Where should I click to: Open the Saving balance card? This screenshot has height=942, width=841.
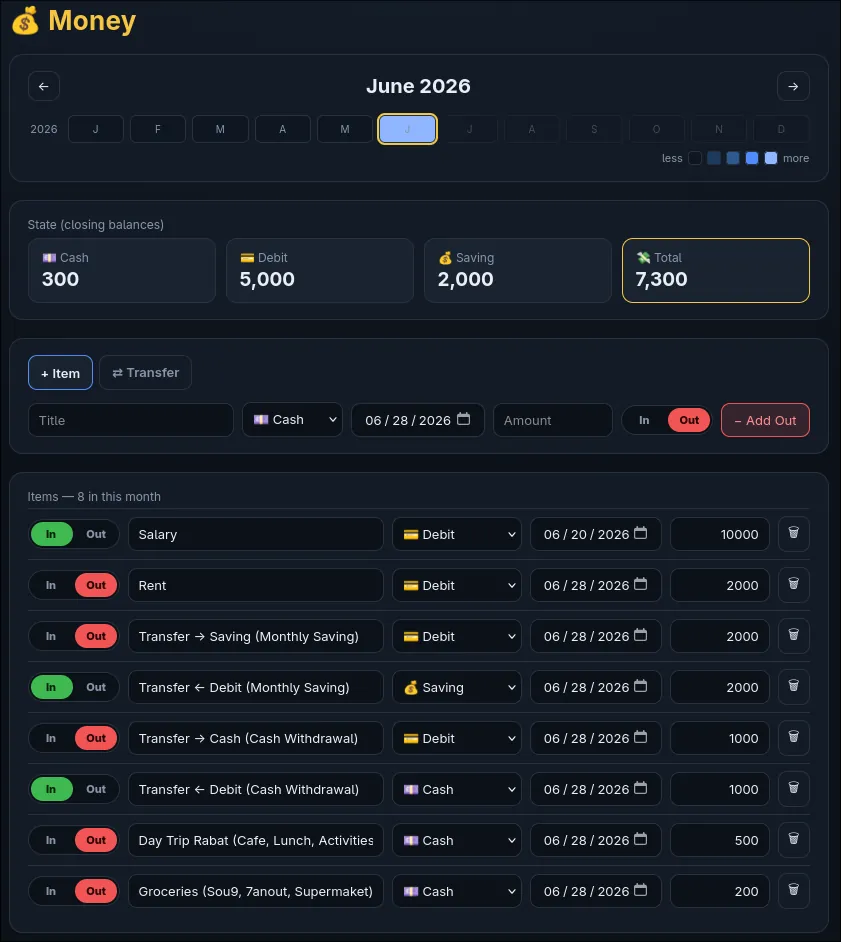[x=518, y=271]
